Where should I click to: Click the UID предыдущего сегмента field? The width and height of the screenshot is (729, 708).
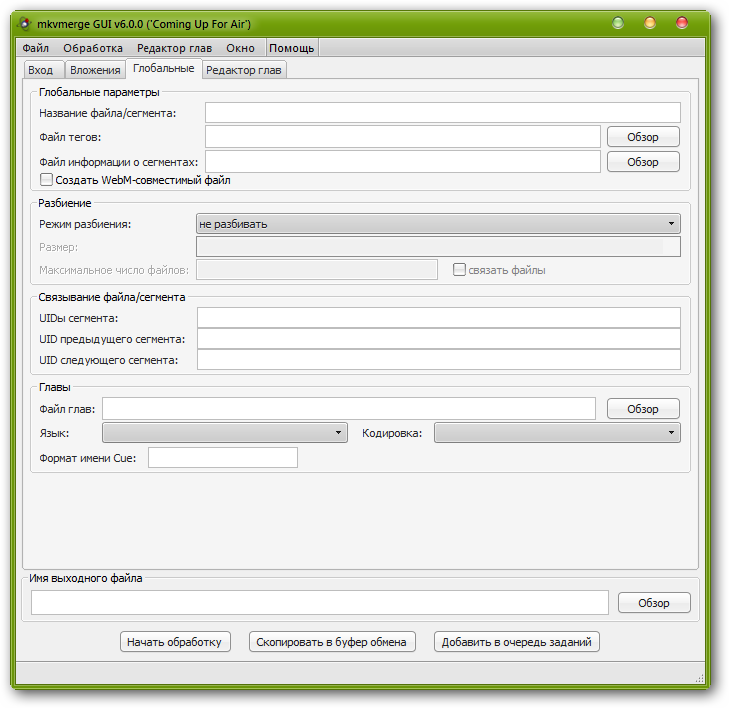[x=438, y=339]
